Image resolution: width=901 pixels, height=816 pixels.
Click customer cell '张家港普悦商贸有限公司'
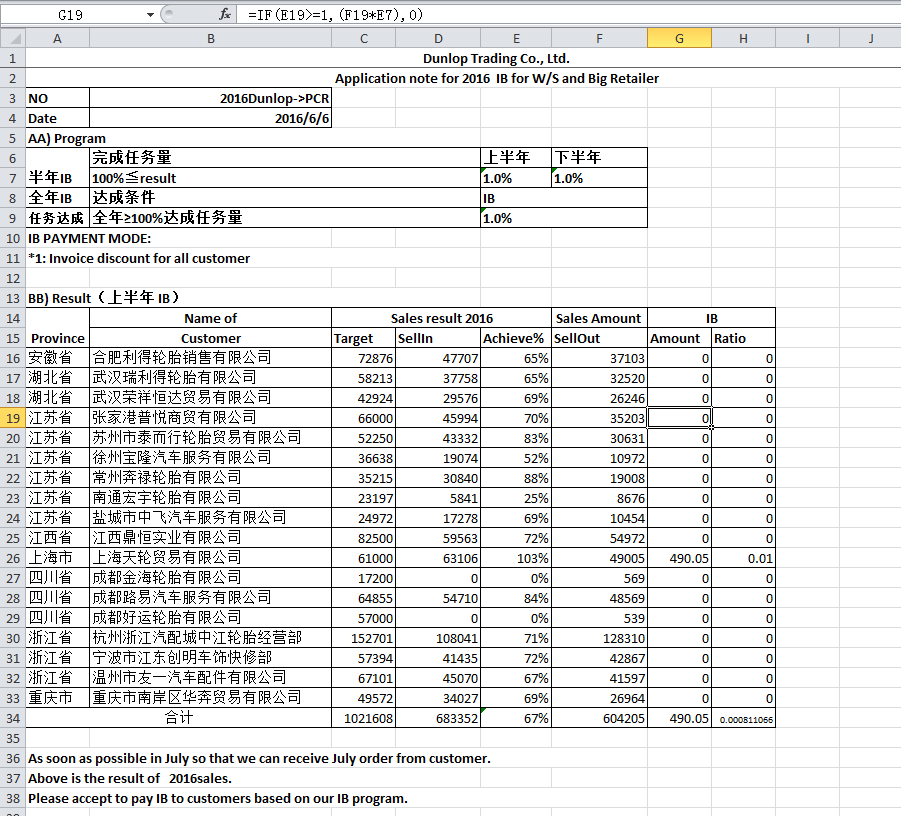[x=210, y=418]
